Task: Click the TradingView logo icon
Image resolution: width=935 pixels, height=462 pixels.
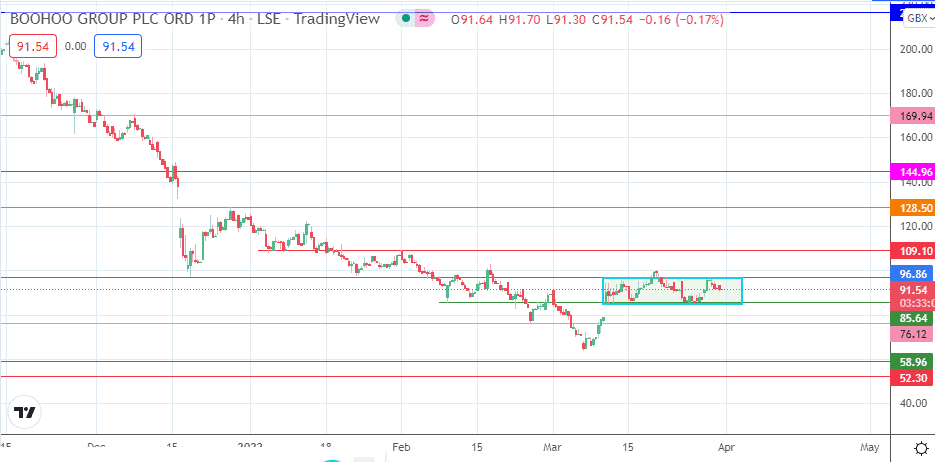Action: (25, 413)
